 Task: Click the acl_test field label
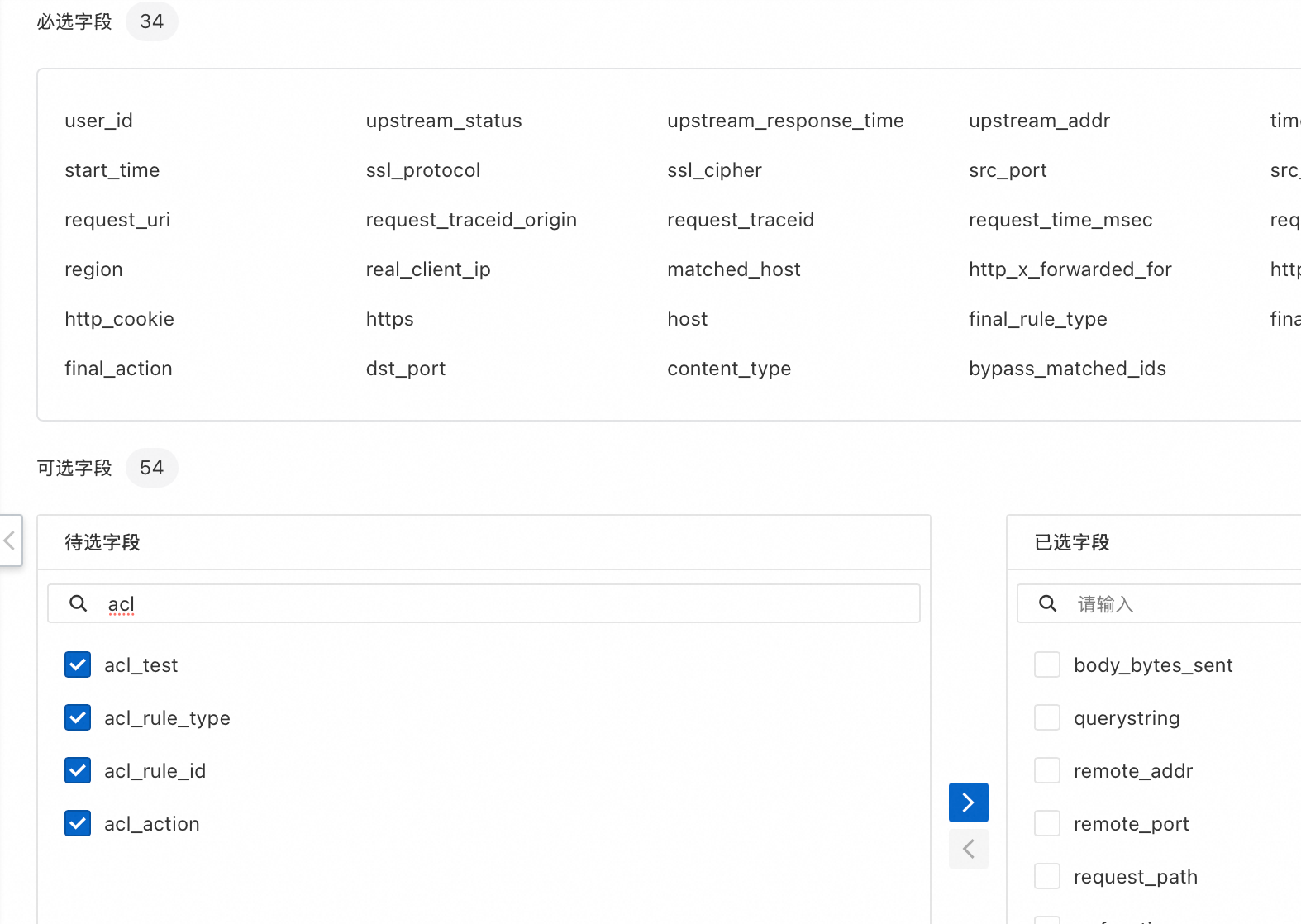point(141,665)
